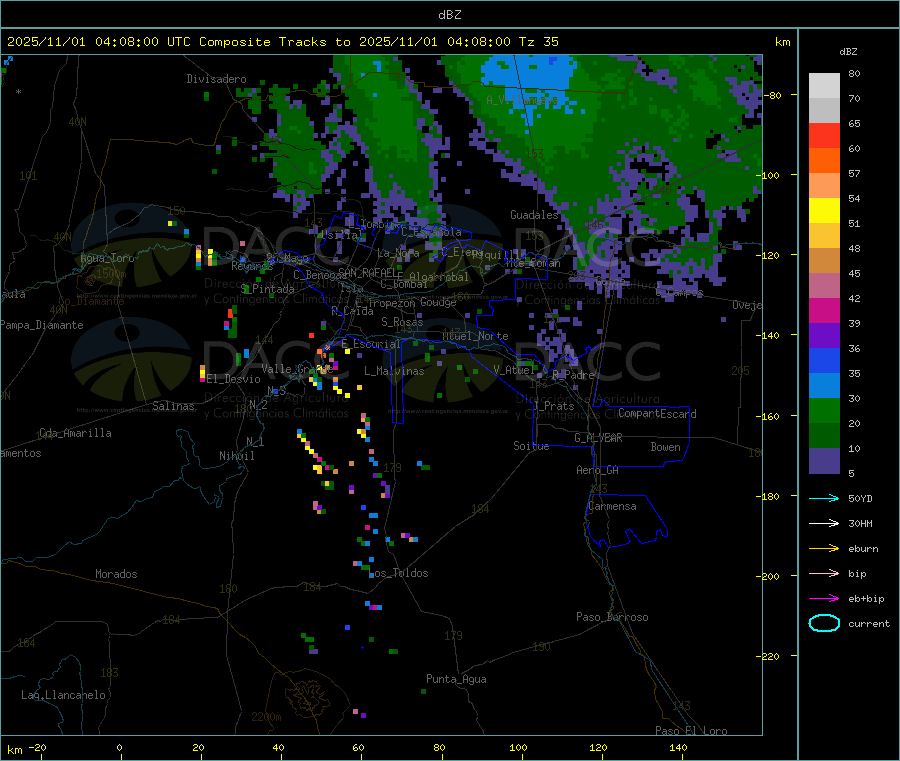Click the Lag.Llancanelo place label

tap(63, 695)
